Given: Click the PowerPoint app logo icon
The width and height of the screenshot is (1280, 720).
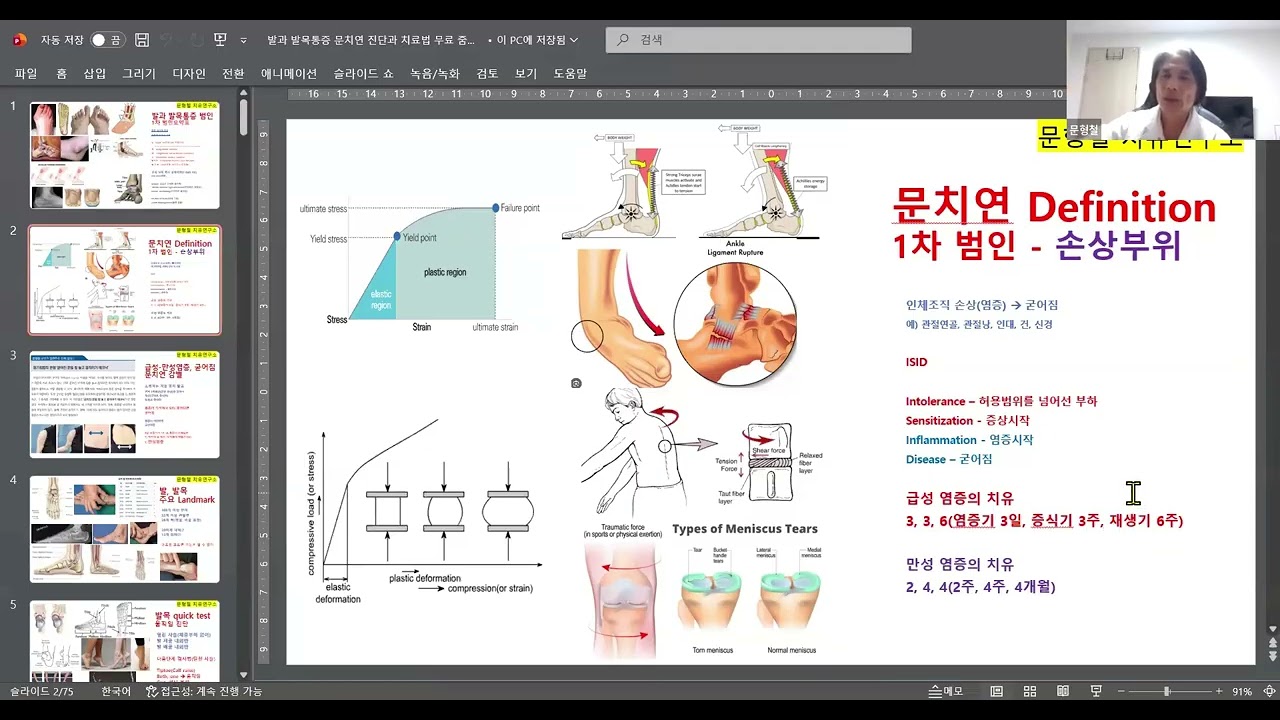Looking at the screenshot, I should coord(19,40).
